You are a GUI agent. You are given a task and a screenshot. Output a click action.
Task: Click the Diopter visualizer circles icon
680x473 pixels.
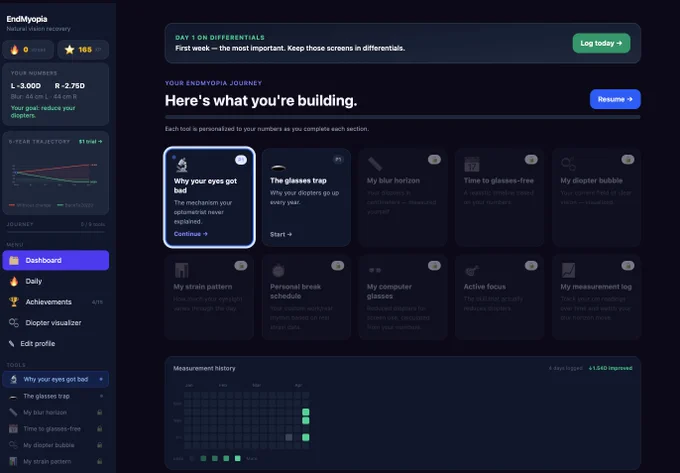(14, 323)
